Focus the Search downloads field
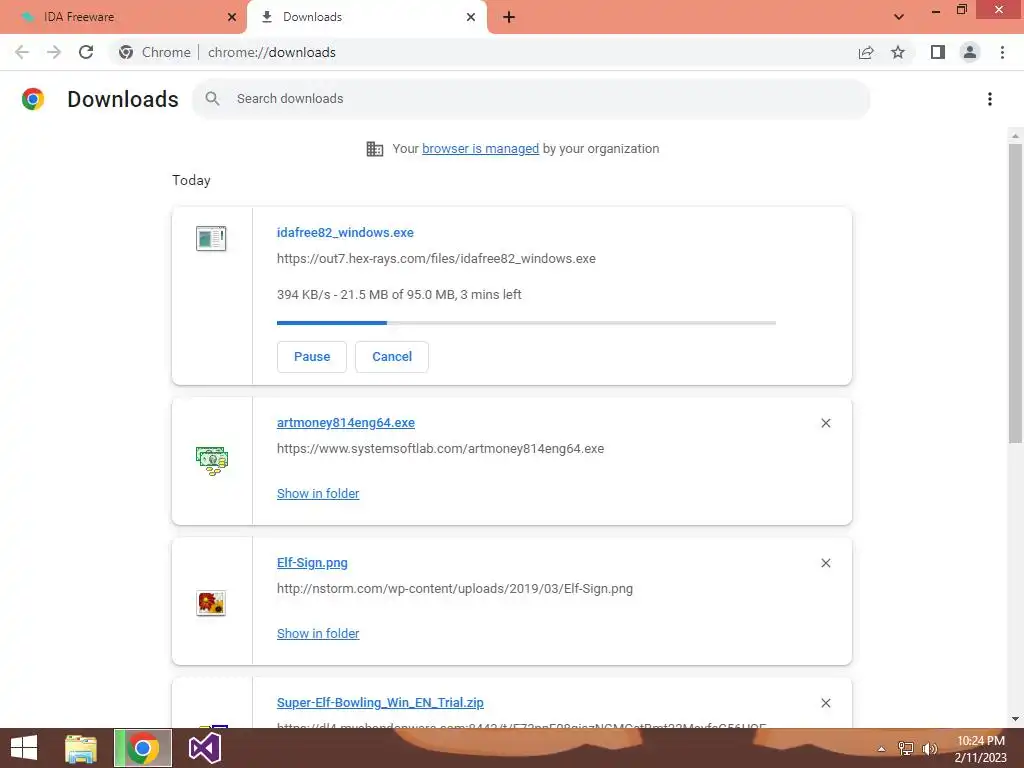 point(532,99)
